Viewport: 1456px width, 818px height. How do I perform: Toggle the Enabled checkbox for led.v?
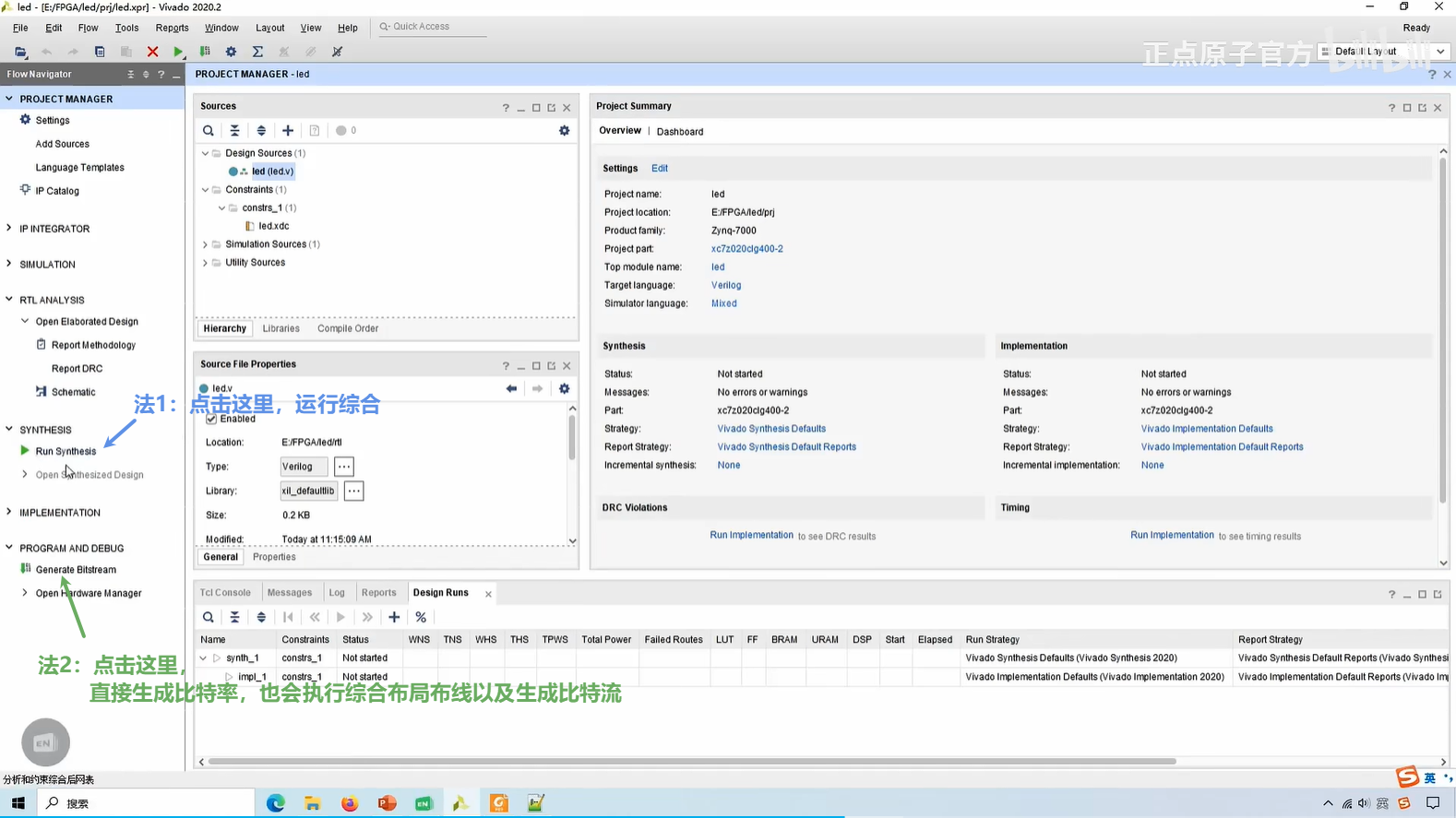(211, 419)
